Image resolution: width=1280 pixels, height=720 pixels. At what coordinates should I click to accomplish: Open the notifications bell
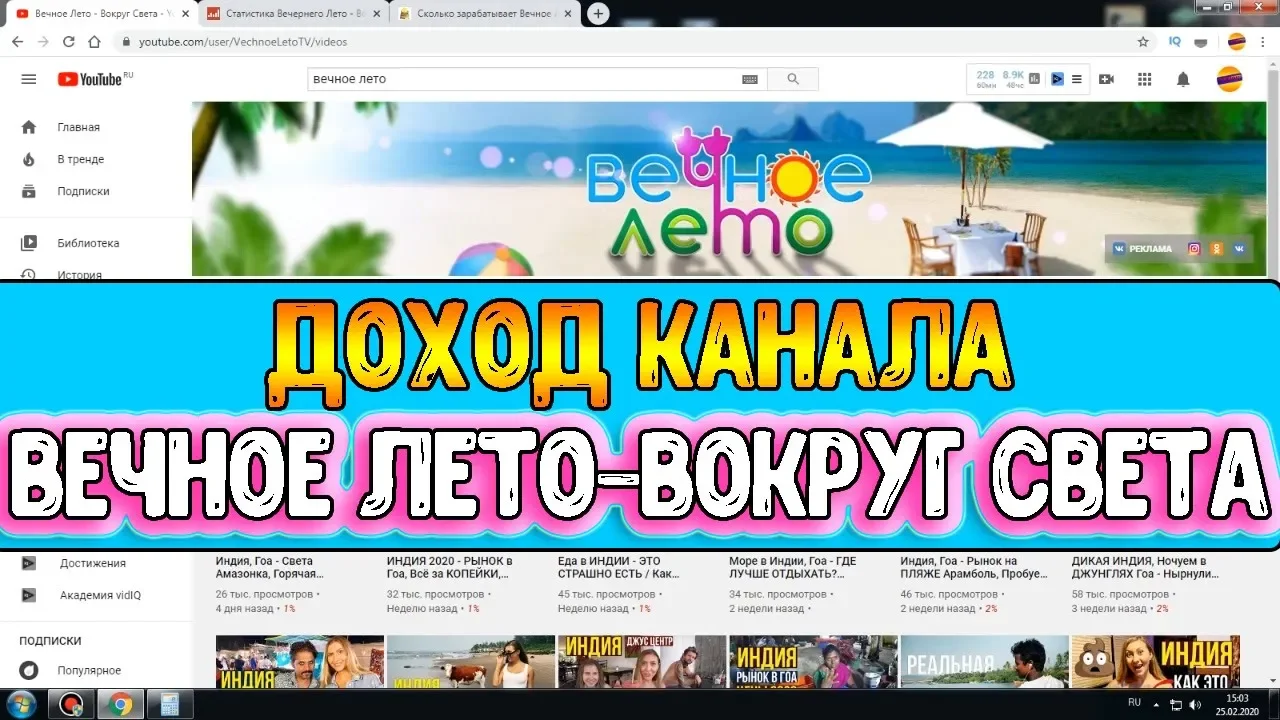(x=1183, y=79)
